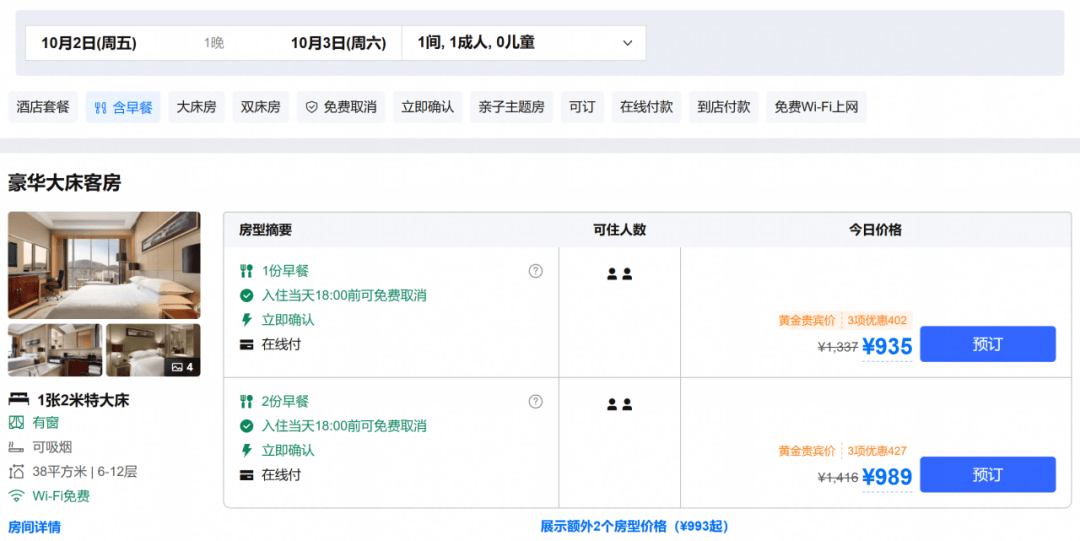Click the fork-knife icon in 含早餐 filter
The image size is (1080, 541).
(101, 108)
